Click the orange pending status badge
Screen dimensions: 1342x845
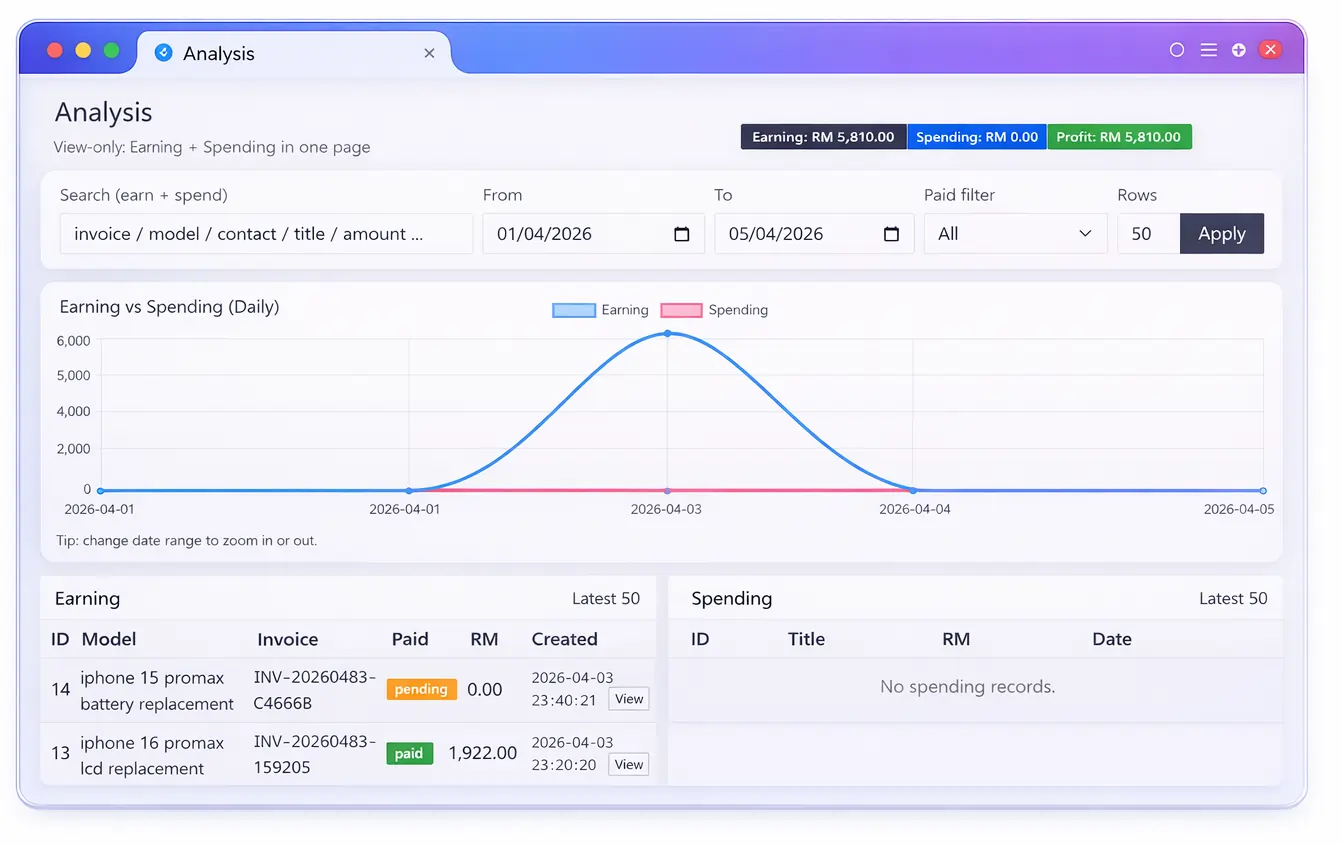click(421, 689)
